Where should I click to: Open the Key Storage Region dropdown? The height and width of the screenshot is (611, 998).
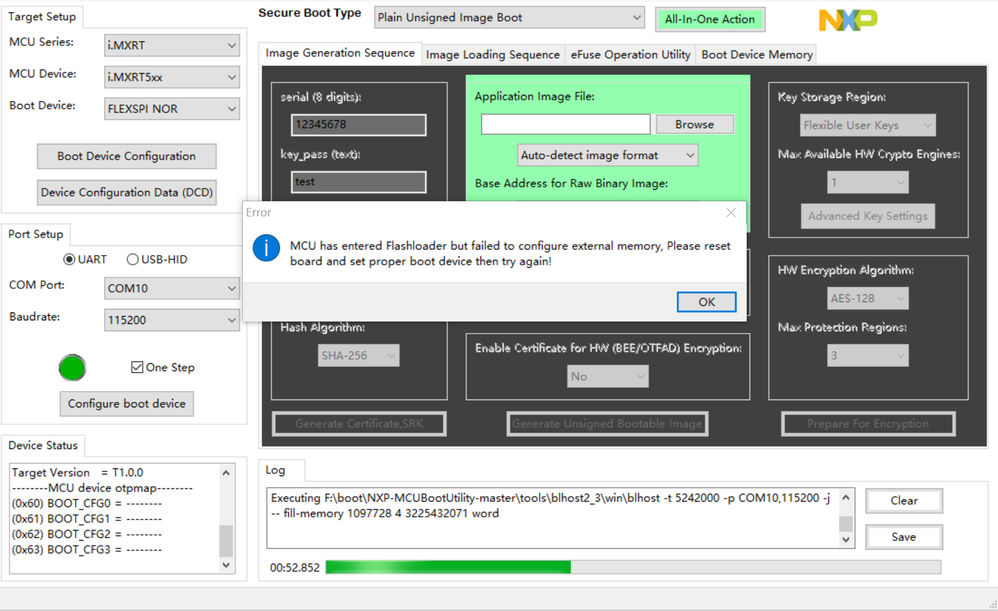[868, 125]
